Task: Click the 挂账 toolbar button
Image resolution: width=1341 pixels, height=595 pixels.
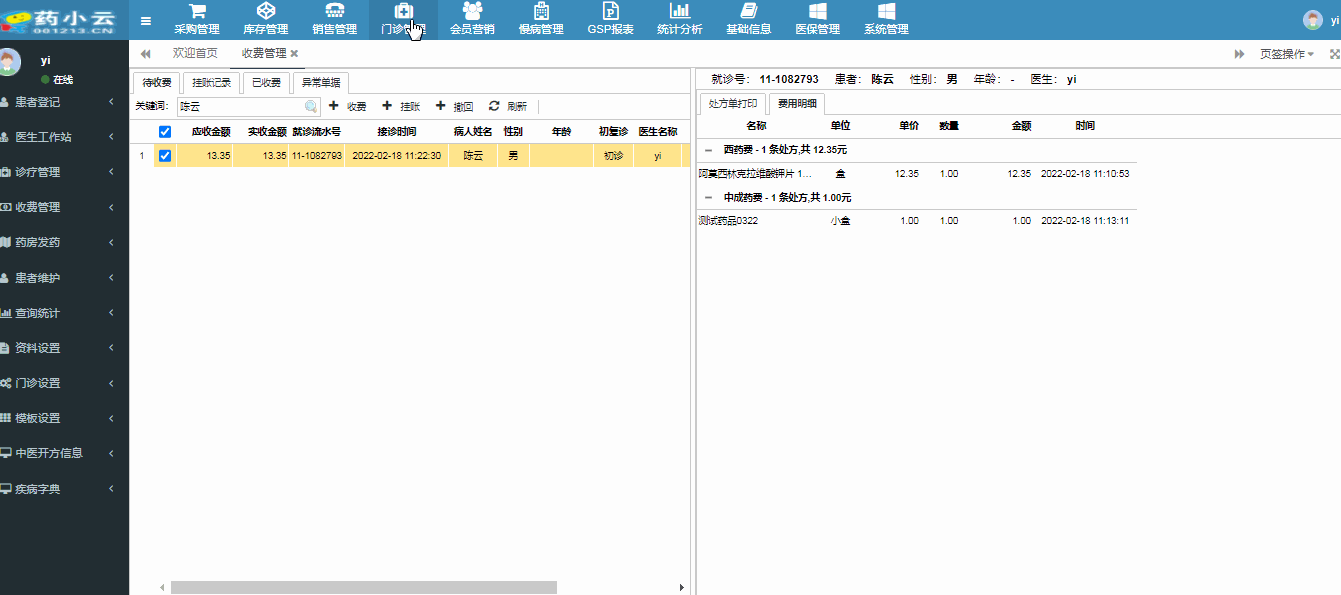Action: point(401,106)
